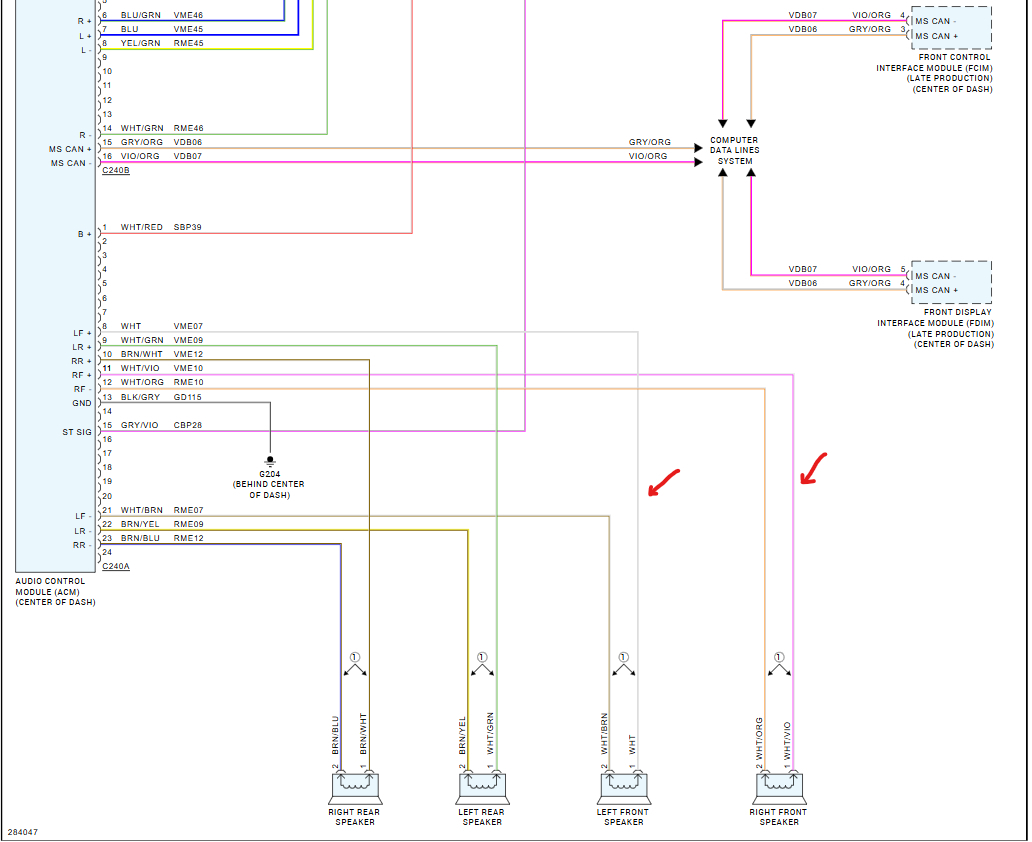Click the twisted pair marker above Right Rear Speaker
Image resolution: width=1032 pixels, height=842 pixels.
(355, 665)
